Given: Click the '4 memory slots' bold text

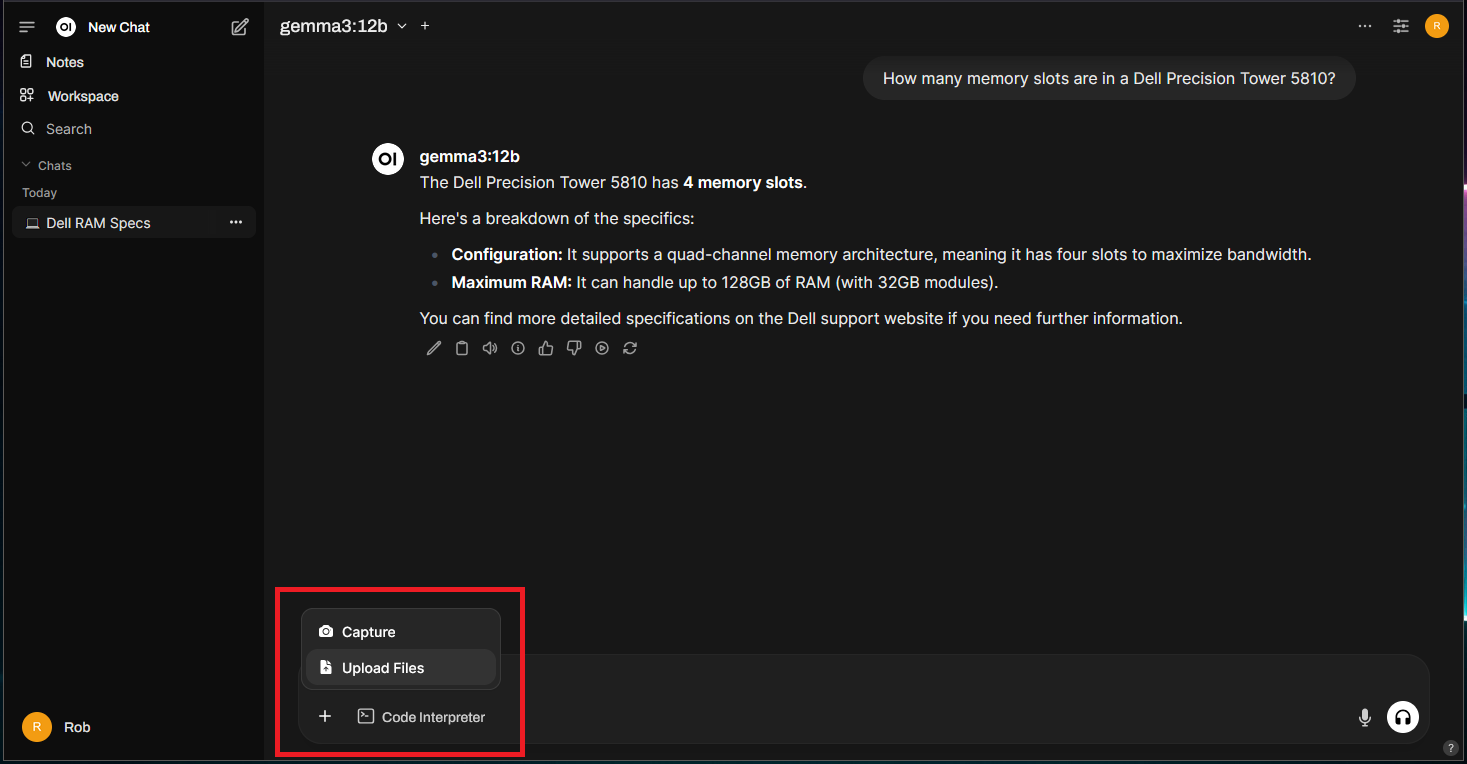Looking at the screenshot, I should point(743,183).
